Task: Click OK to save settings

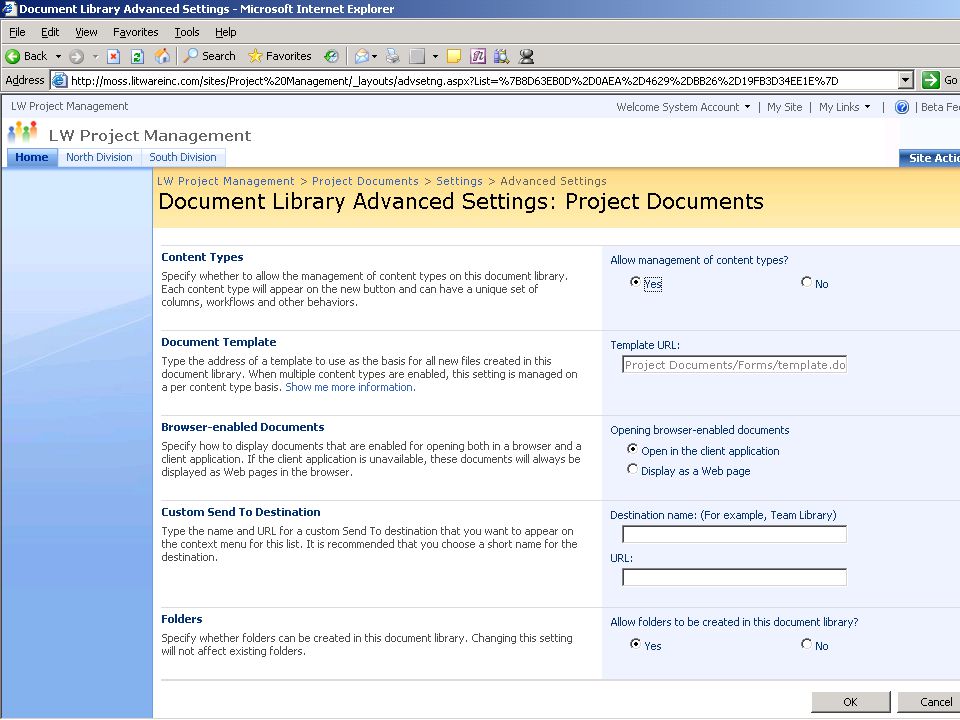Action: 850,702
